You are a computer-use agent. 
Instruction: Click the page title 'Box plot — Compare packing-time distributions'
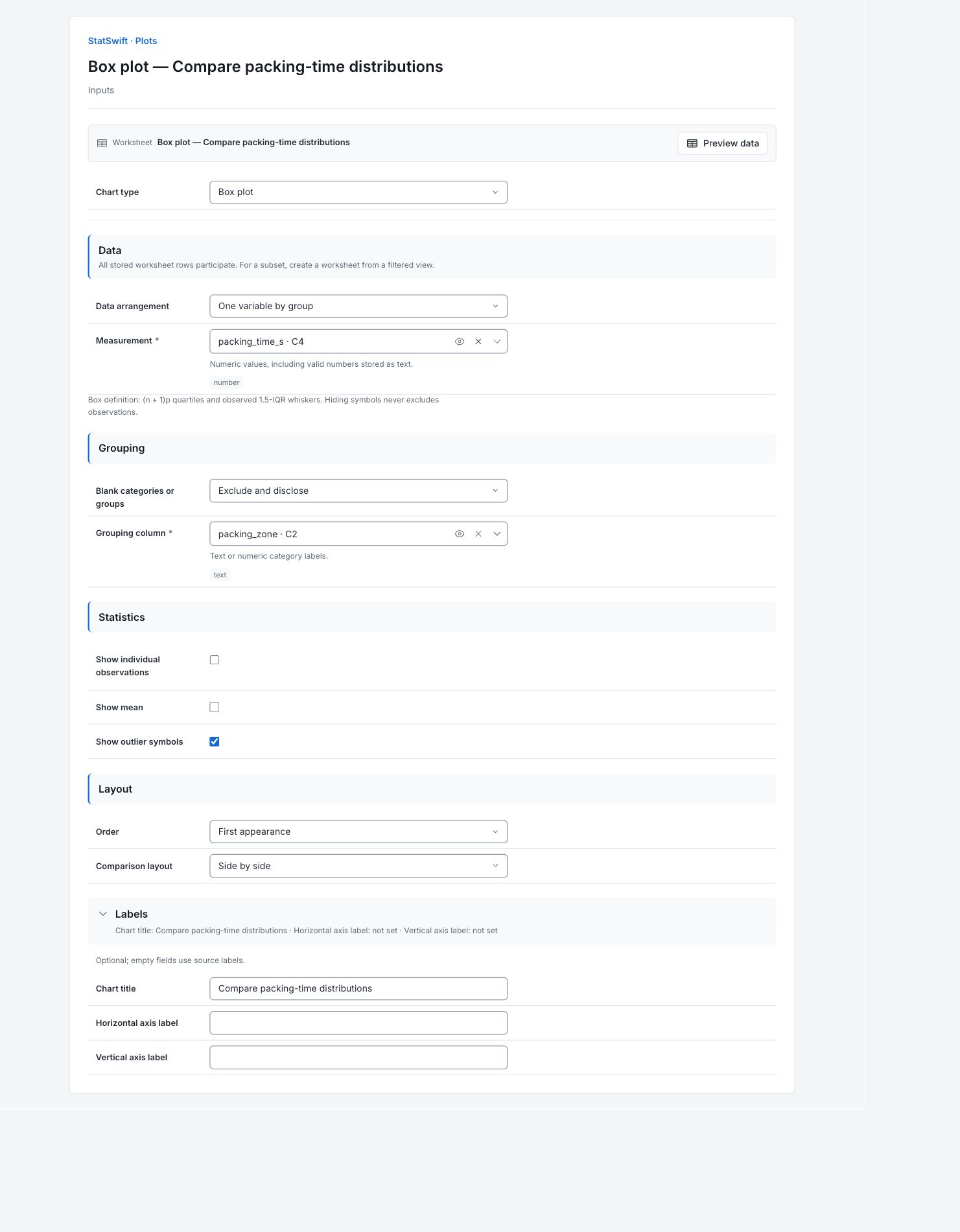click(x=266, y=67)
